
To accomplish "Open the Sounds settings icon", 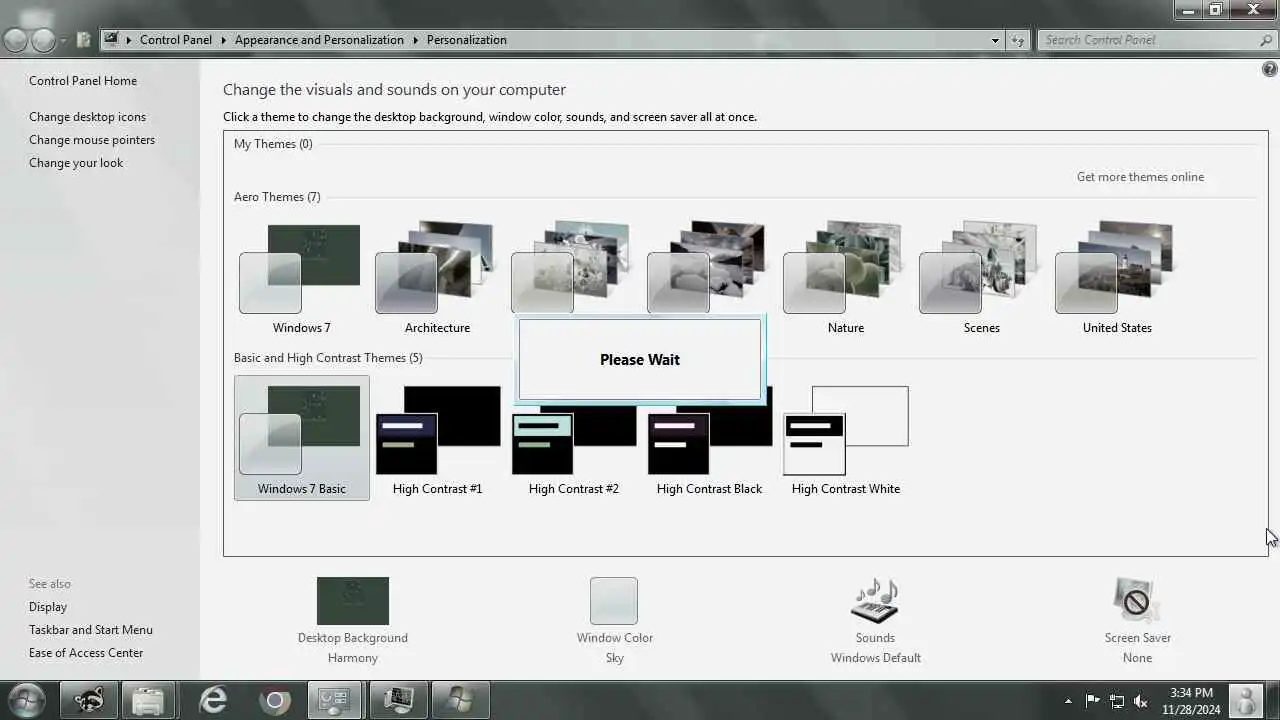I will 875,601.
